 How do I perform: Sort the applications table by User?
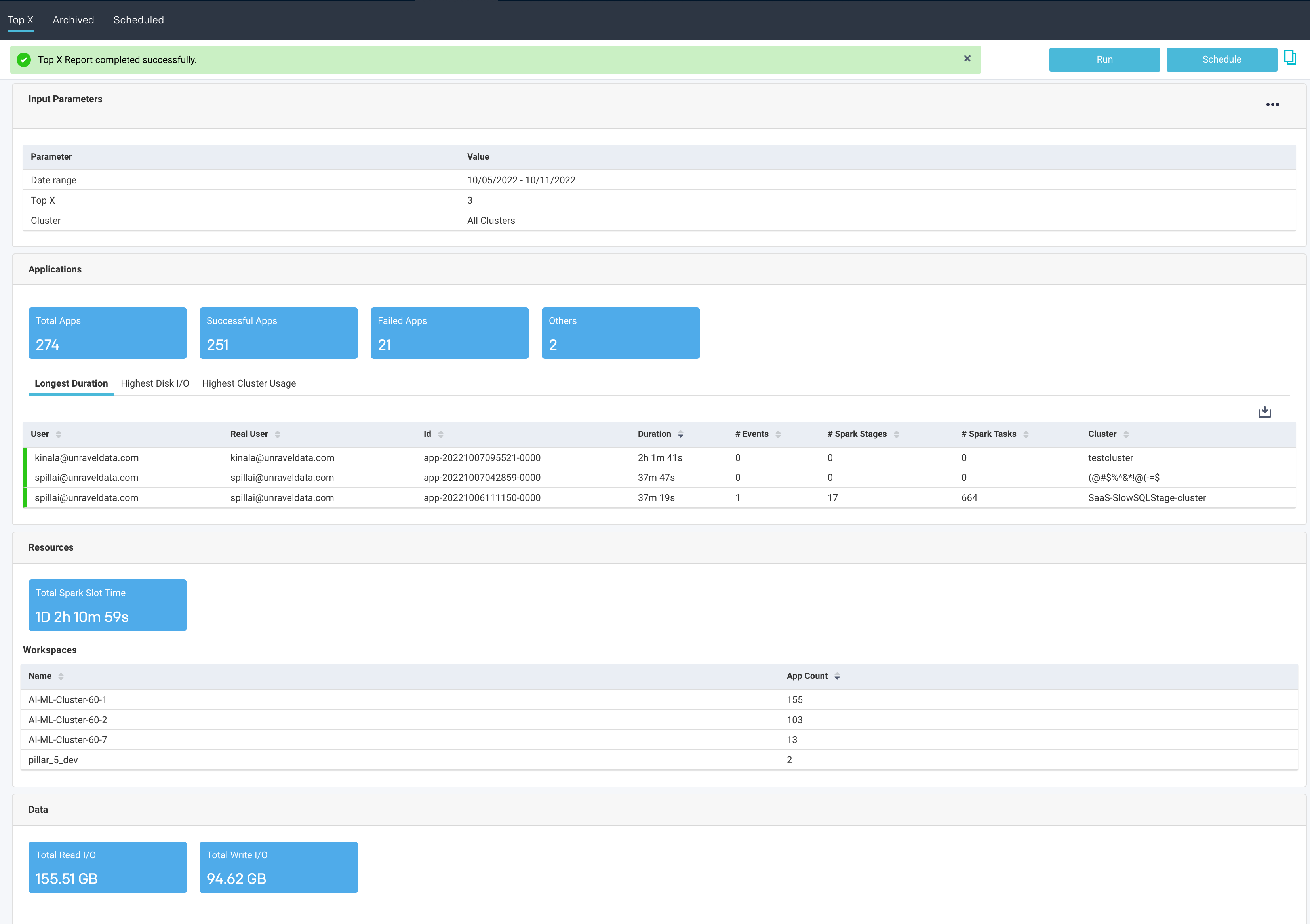(59, 434)
